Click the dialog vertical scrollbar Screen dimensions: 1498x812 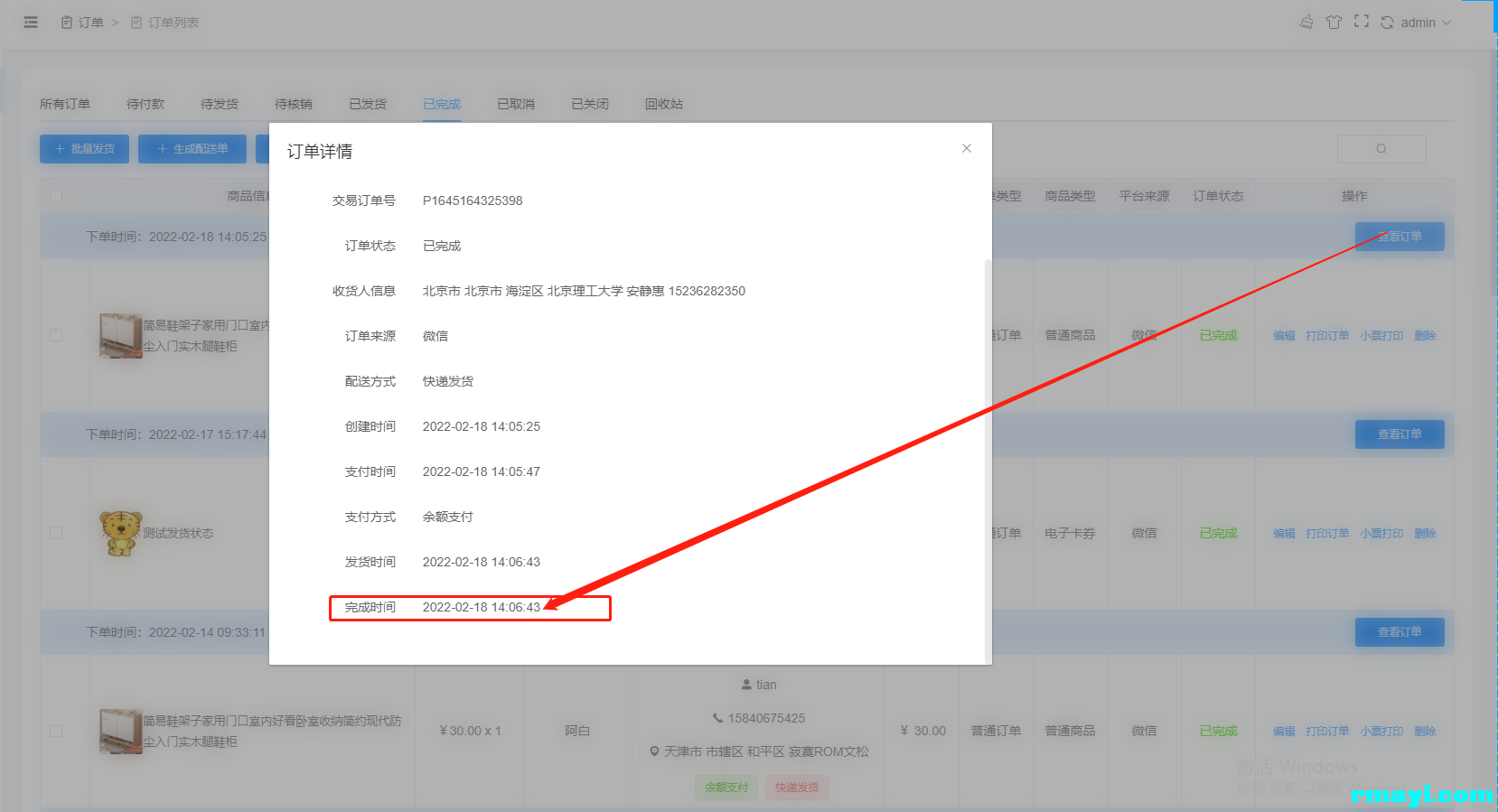click(x=988, y=461)
